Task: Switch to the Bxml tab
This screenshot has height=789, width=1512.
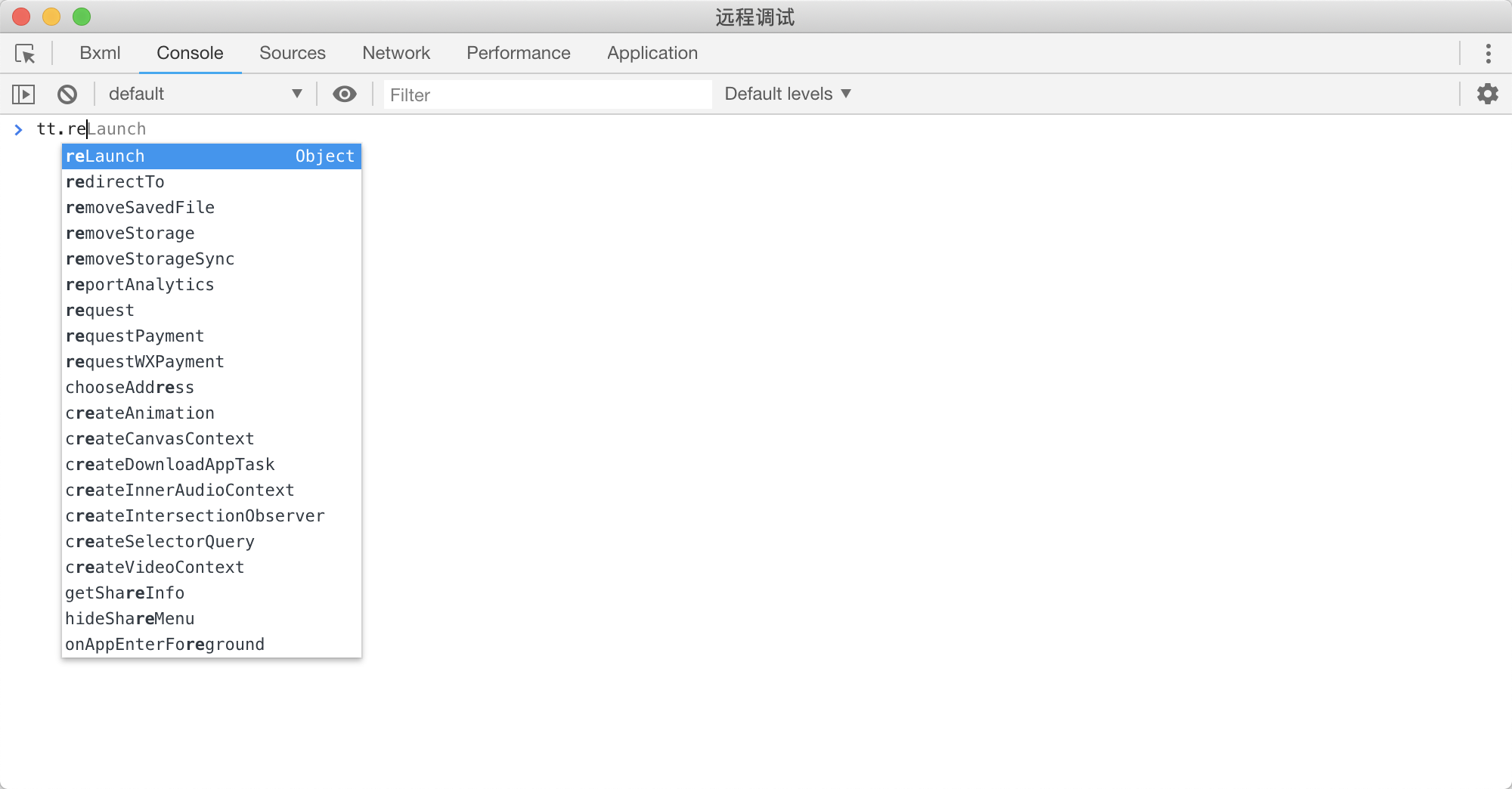Action: pos(100,54)
